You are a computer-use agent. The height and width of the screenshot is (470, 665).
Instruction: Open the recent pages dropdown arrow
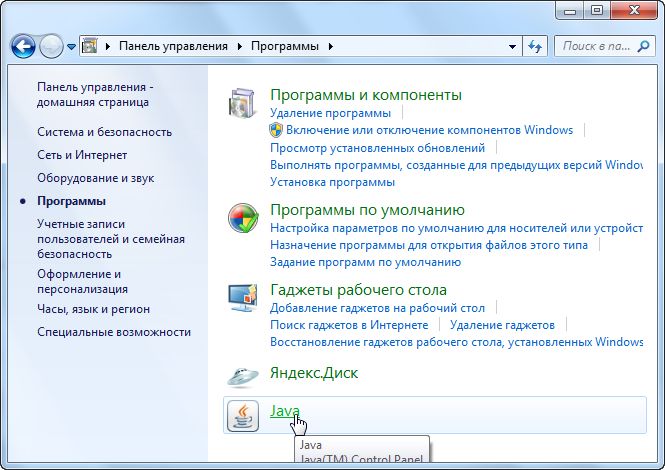coord(71,47)
